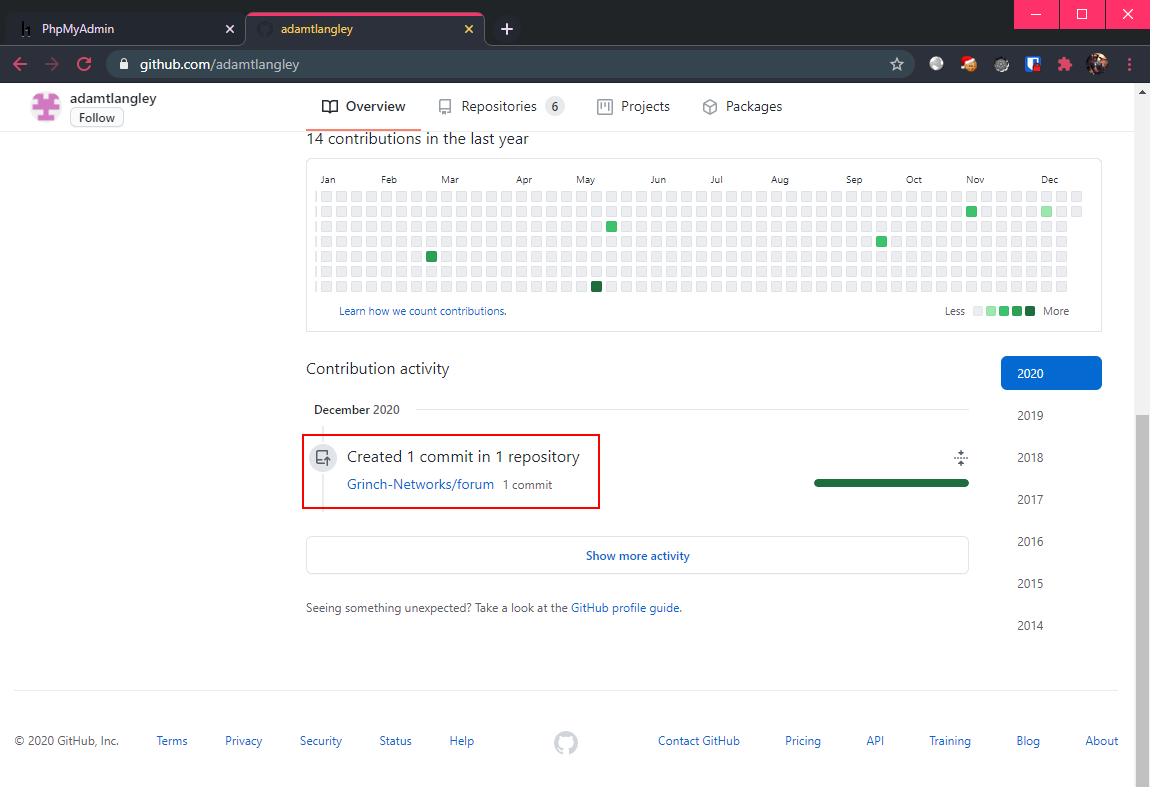
Task: Select the year 2019 in activity filter
Action: coord(1030,415)
